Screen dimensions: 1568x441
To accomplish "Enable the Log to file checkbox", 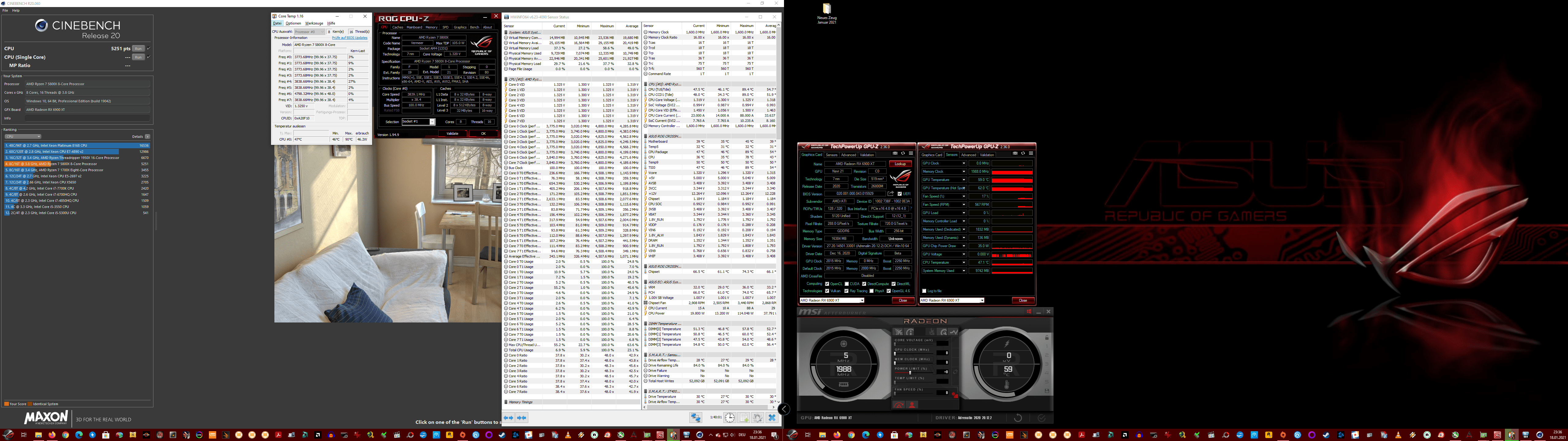I will click(924, 291).
